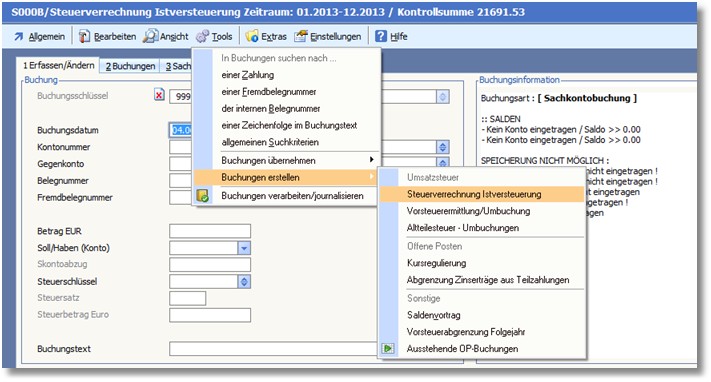
Task: Open the Ansicht magnifier icon
Action: pyautogui.click(x=150, y=36)
